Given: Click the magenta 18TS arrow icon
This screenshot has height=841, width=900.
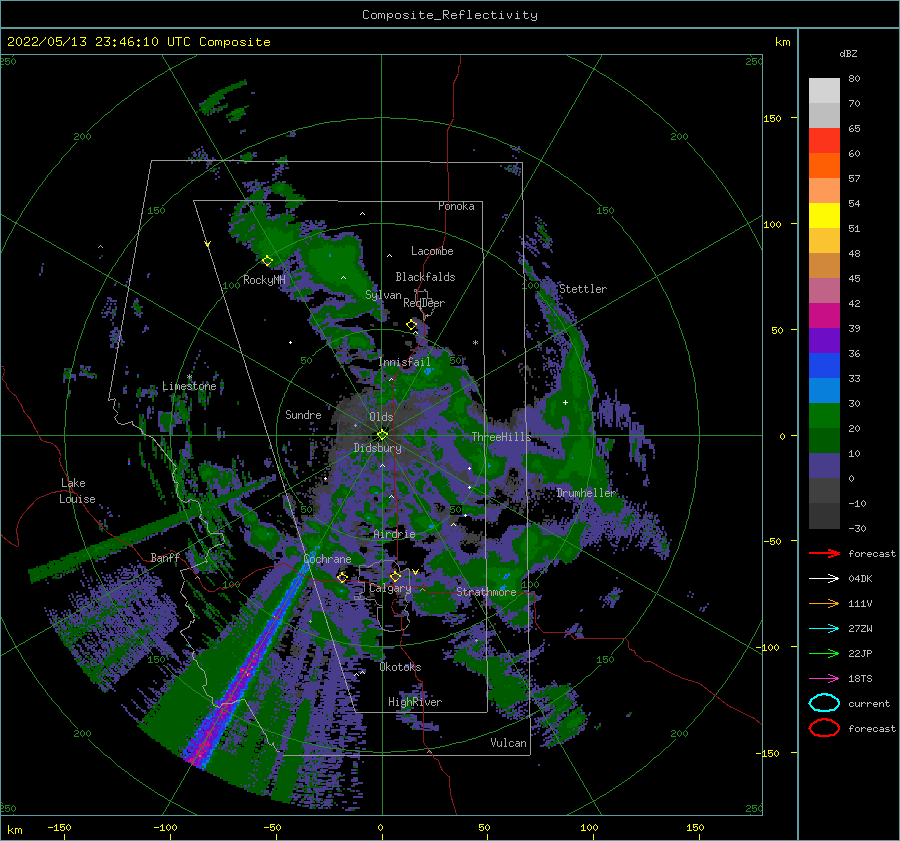Looking at the screenshot, I should [x=824, y=679].
